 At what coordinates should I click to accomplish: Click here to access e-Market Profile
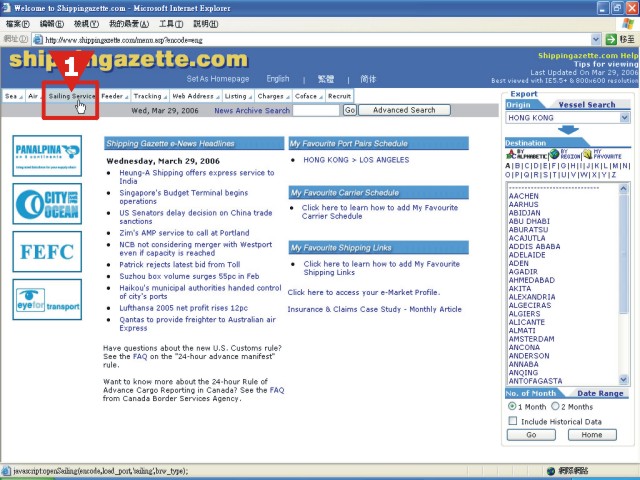click(364, 292)
